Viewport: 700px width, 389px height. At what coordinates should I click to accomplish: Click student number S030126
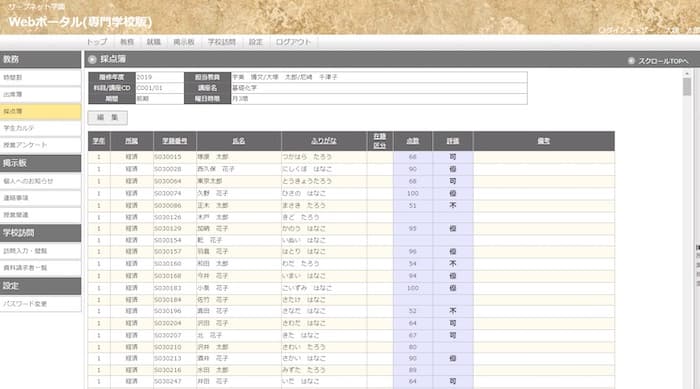pos(168,217)
